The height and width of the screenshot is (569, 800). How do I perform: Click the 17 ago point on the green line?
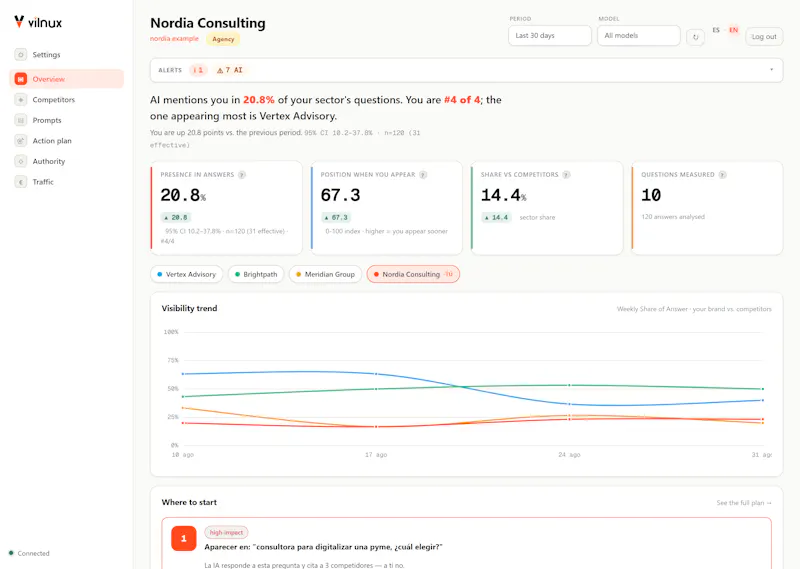[376, 389]
